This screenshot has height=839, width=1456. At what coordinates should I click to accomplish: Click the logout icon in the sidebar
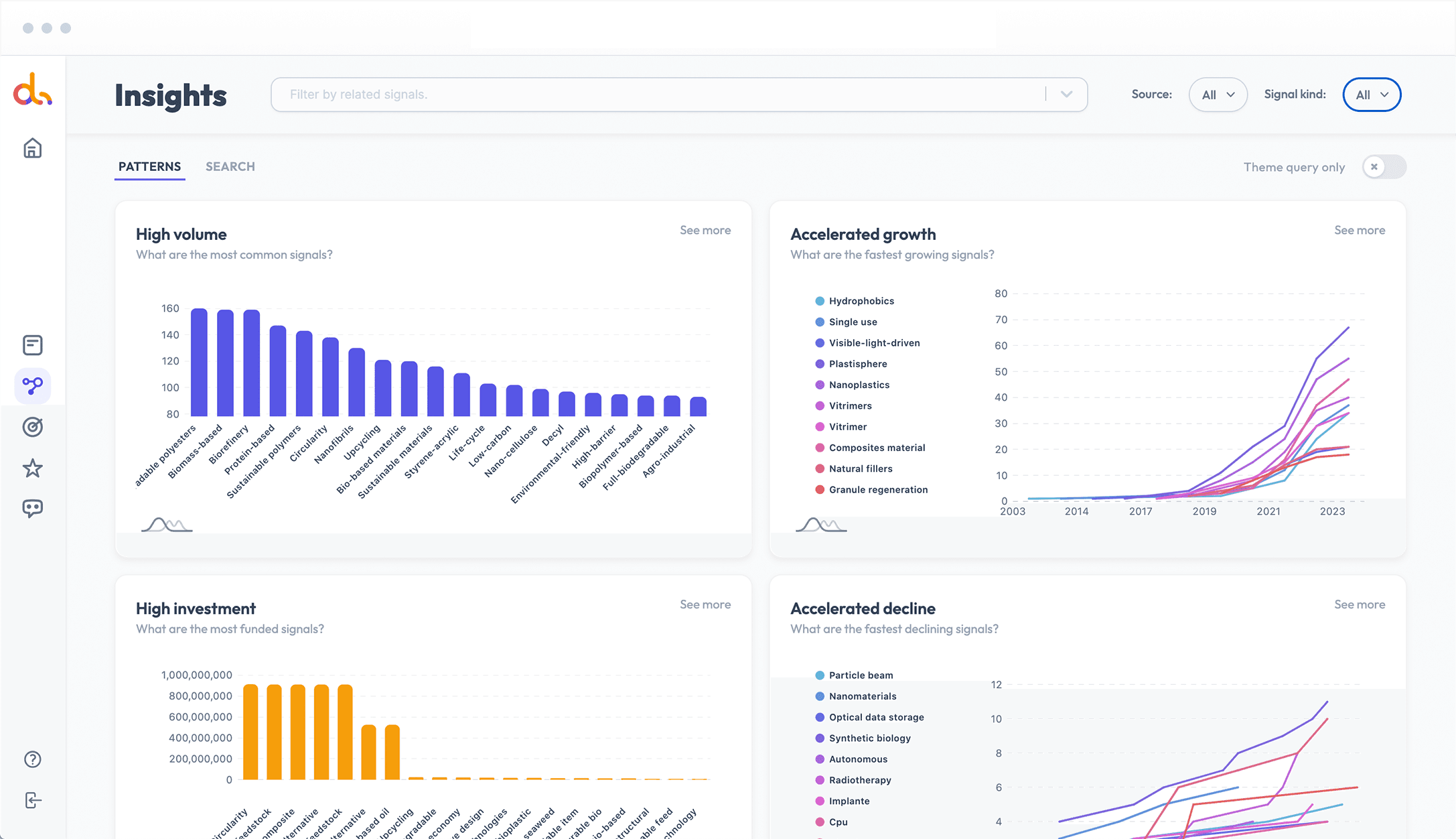(32, 800)
